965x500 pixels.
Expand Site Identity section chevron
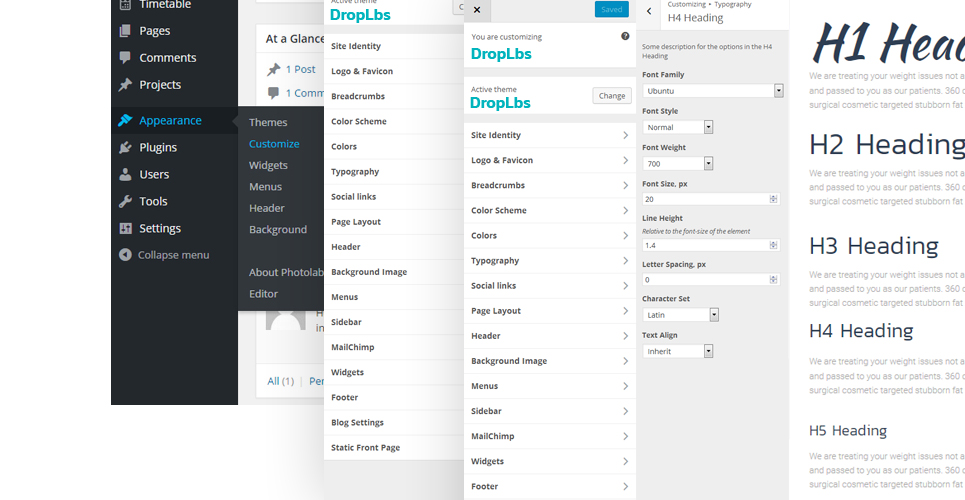(625, 135)
